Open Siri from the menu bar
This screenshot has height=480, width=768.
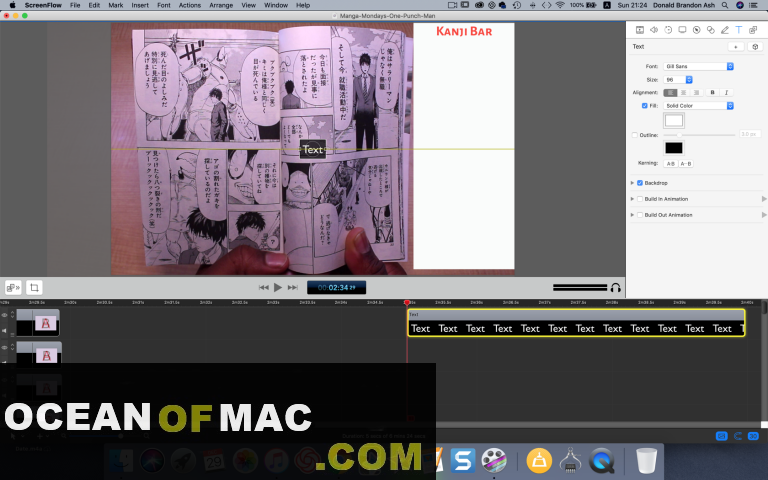click(740, 5)
